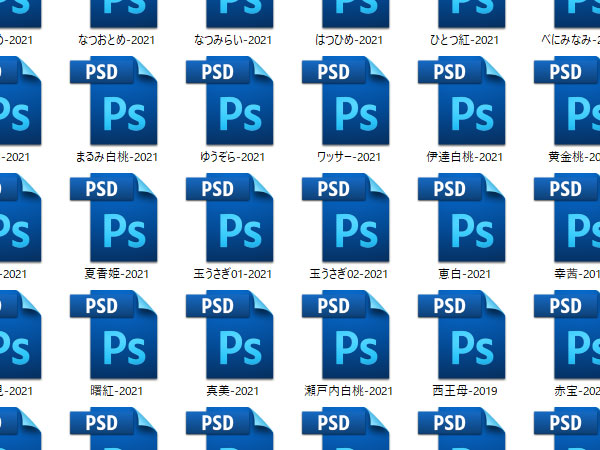
Task: Click the まるみ白桃-2021 file name label
Action: 116,157
